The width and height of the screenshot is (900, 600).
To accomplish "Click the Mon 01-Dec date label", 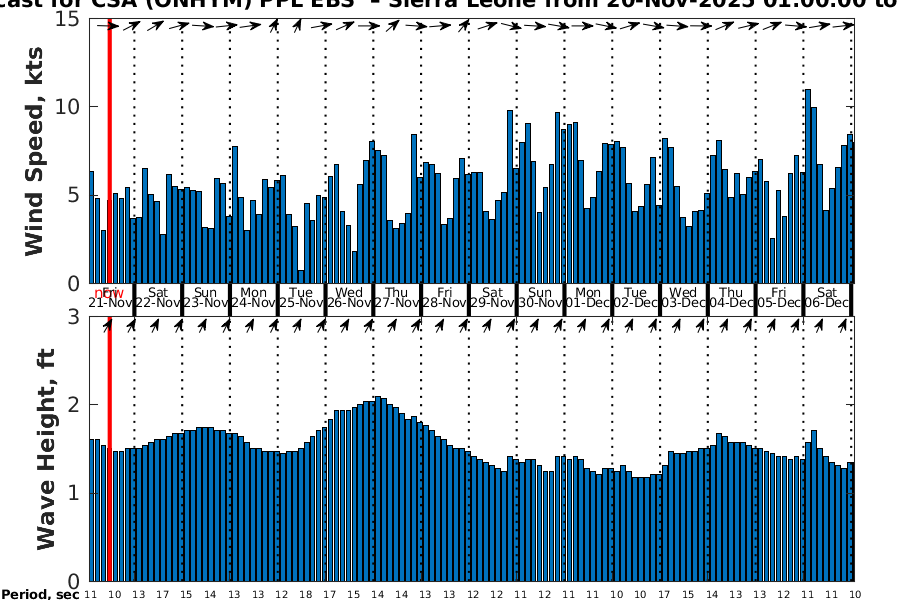I will (x=588, y=297).
